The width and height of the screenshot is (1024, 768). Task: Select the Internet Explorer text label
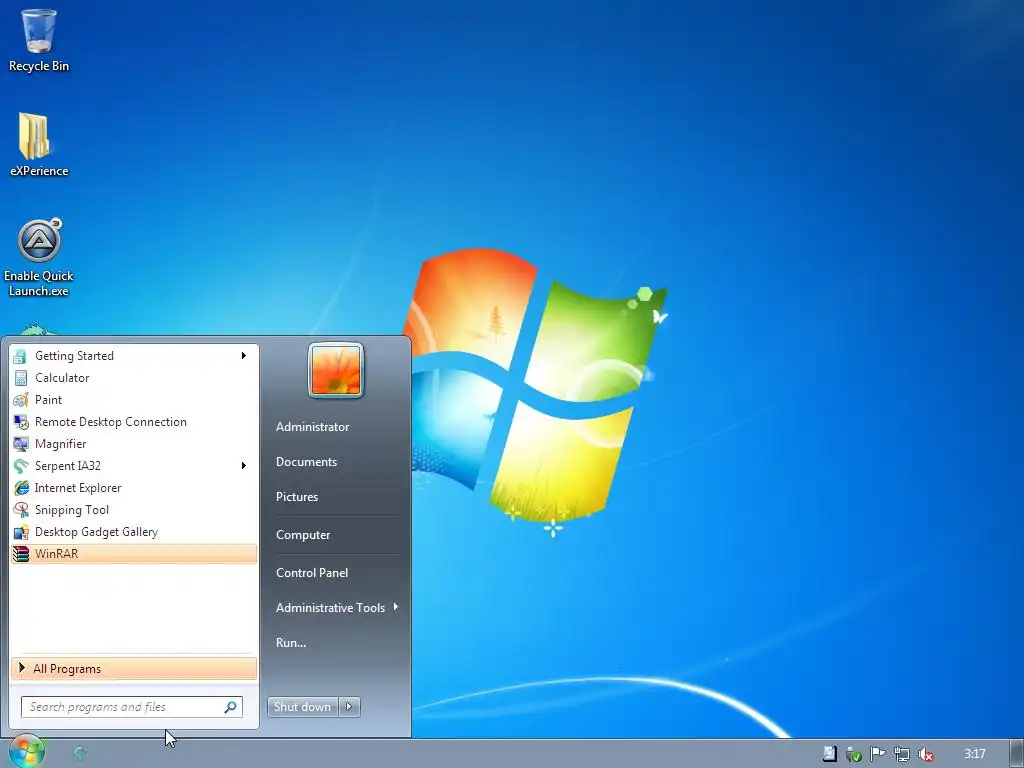(x=78, y=488)
